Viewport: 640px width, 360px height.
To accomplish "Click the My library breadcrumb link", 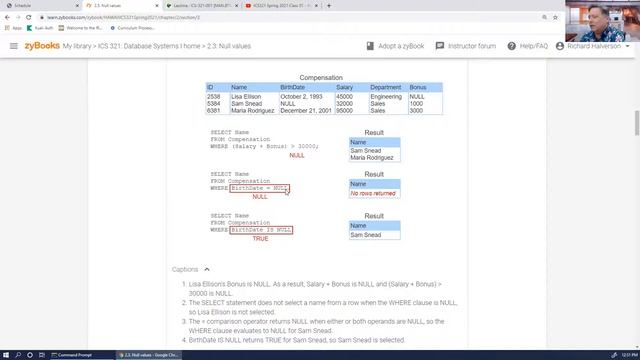I will (x=77, y=46).
